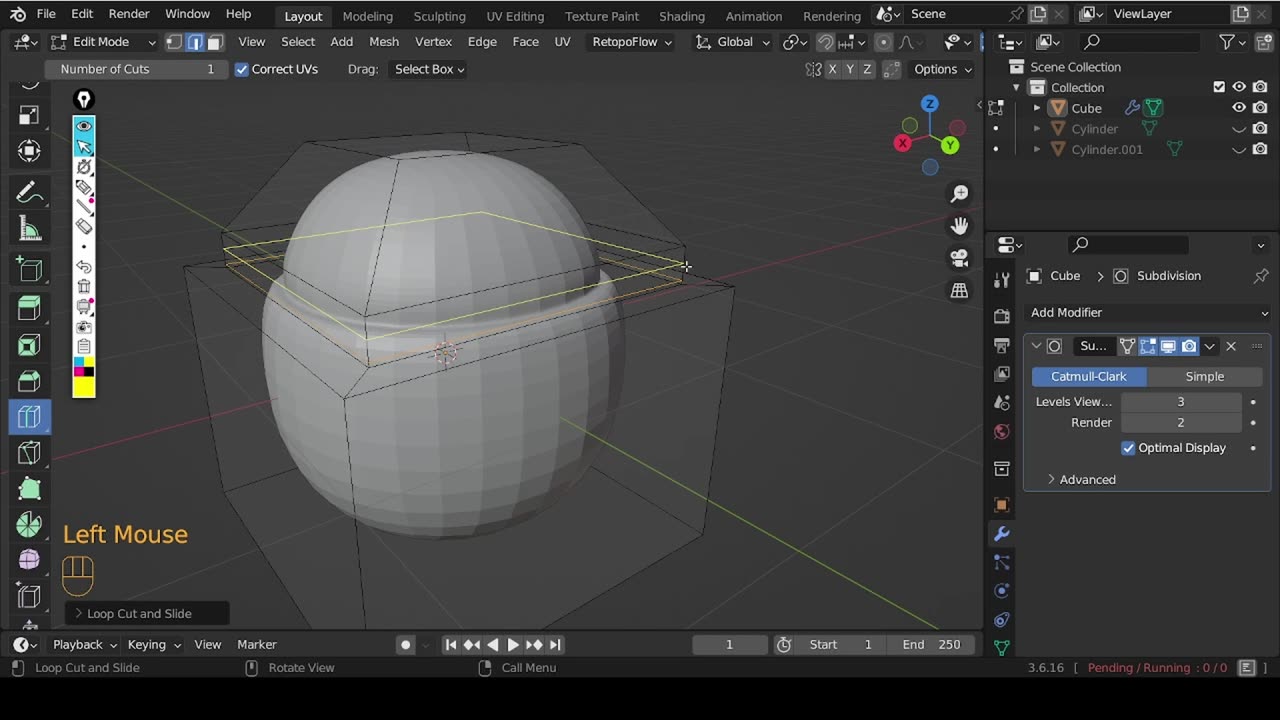Toggle snapping magnet in header
This screenshot has width=1280, height=720.
tap(825, 42)
